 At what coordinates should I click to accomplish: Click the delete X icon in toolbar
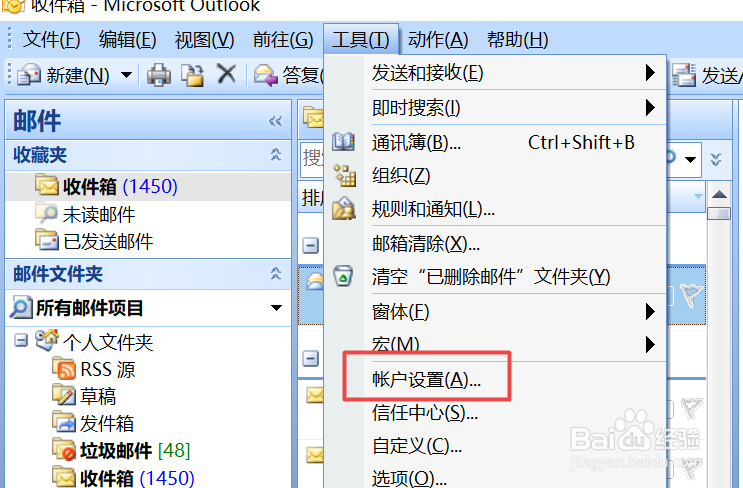click(x=227, y=74)
